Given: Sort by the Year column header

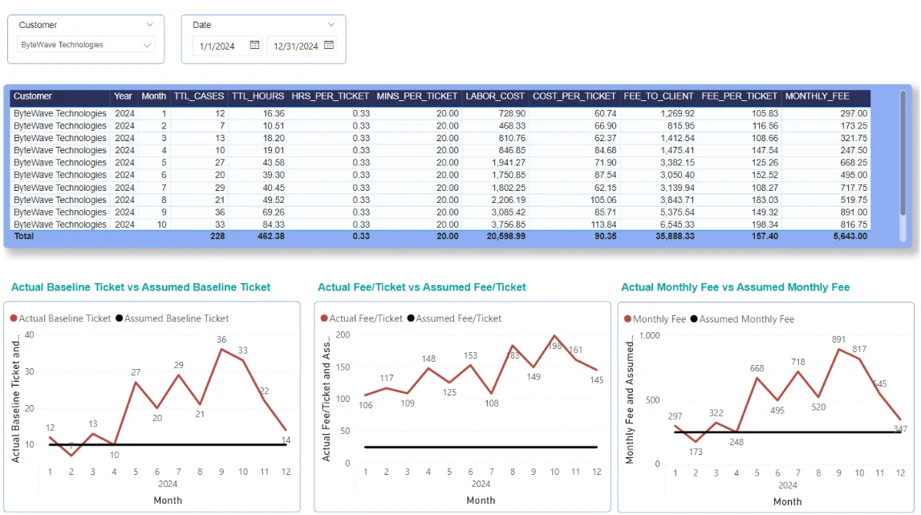Looking at the screenshot, I should pos(123,96).
